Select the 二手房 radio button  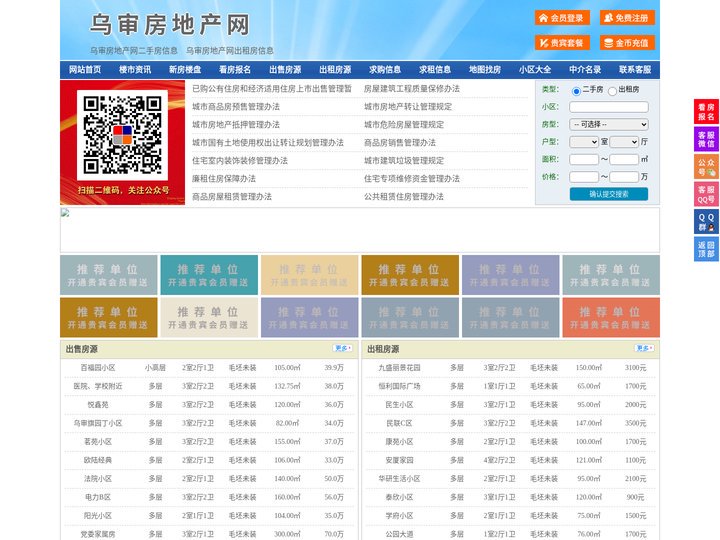tap(576, 91)
